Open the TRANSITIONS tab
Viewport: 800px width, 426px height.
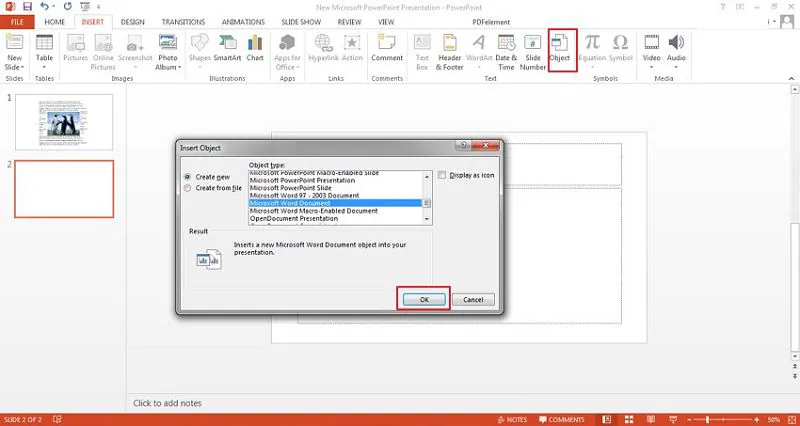[x=183, y=22]
